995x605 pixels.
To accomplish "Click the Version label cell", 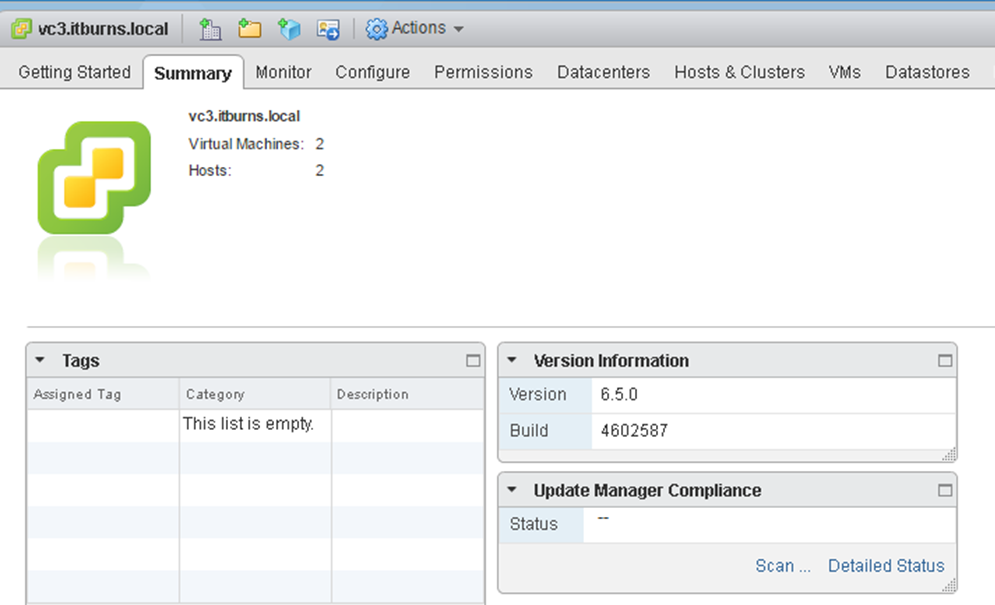I will (x=545, y=395).
